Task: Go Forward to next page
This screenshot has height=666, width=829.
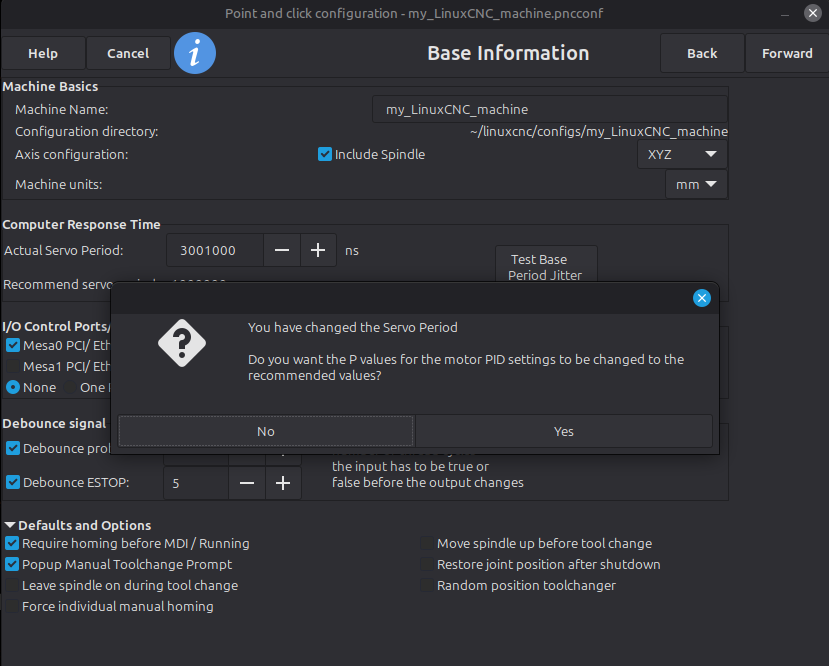Action: 787,53
